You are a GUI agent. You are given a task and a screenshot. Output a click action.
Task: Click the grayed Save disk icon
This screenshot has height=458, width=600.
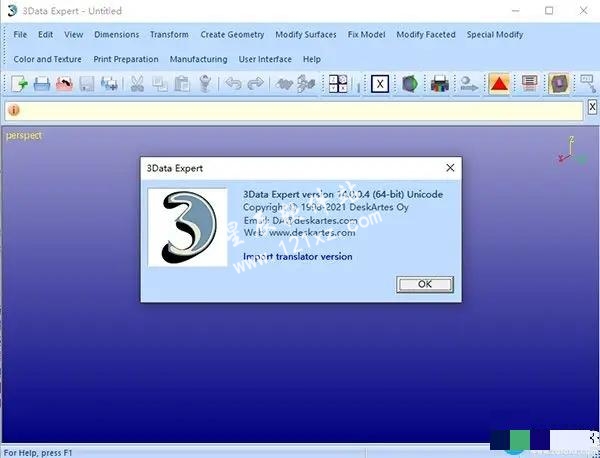87,83
